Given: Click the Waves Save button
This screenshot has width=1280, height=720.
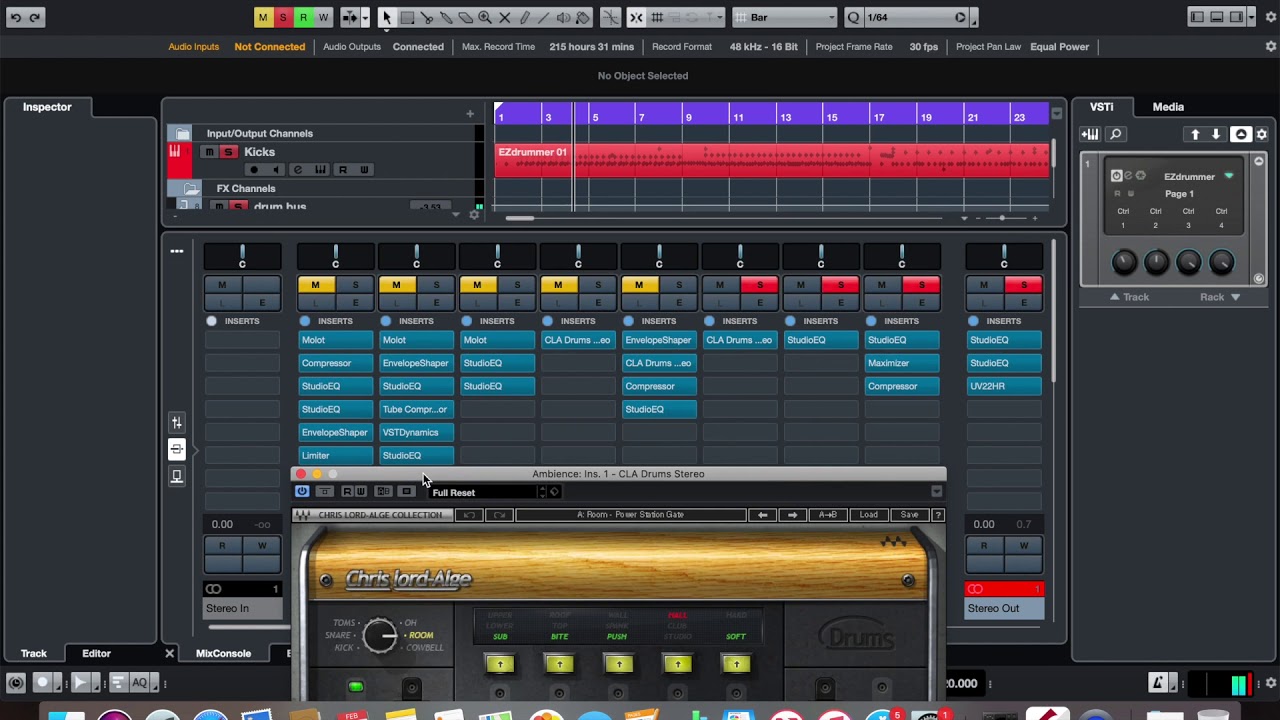Looking at the screenshot, I should [x=909, y=515].
